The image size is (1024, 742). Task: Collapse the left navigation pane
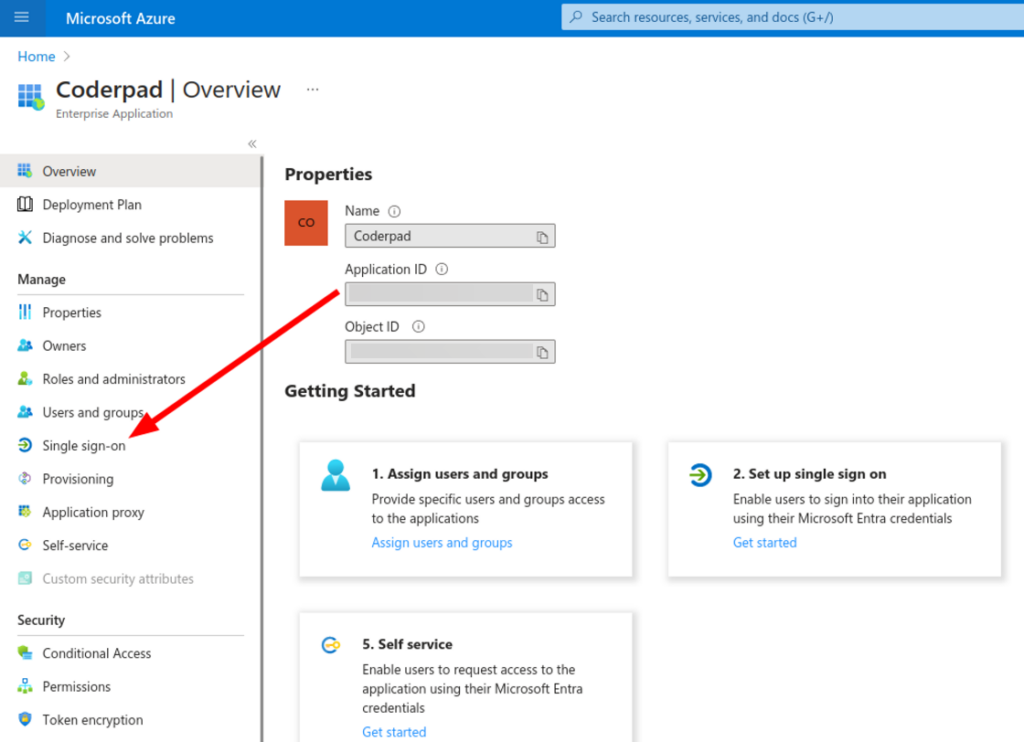tap(251, 143)
